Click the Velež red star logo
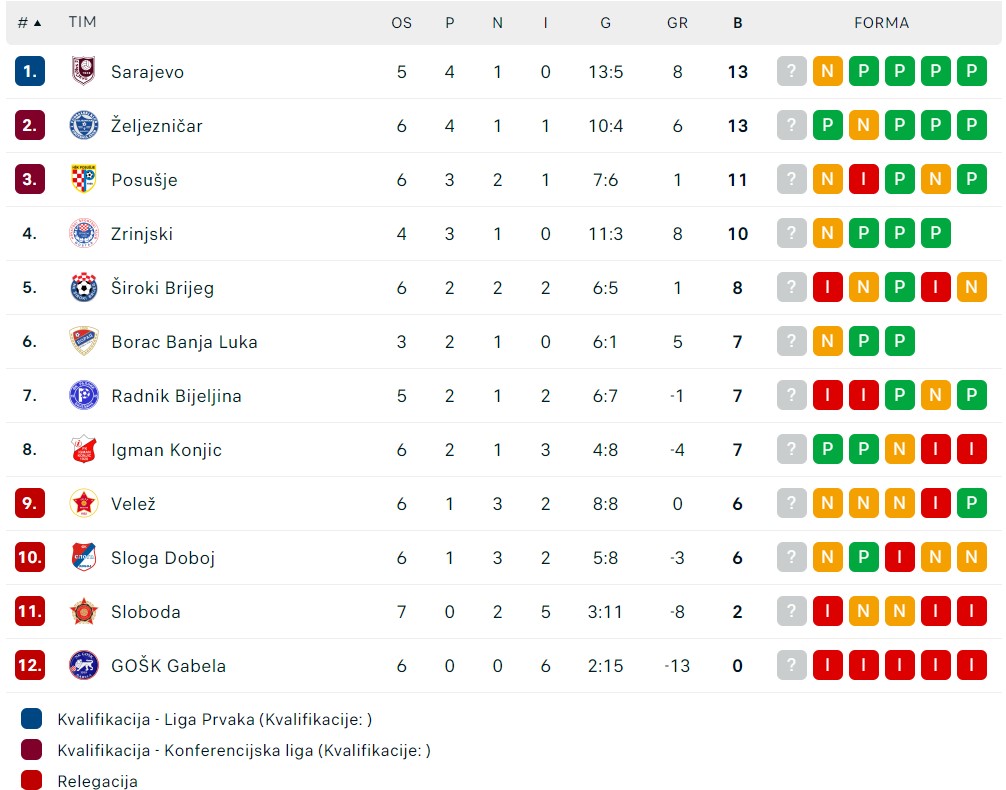Viewport: 1006px width, 790px height. [x=84, y=503]
